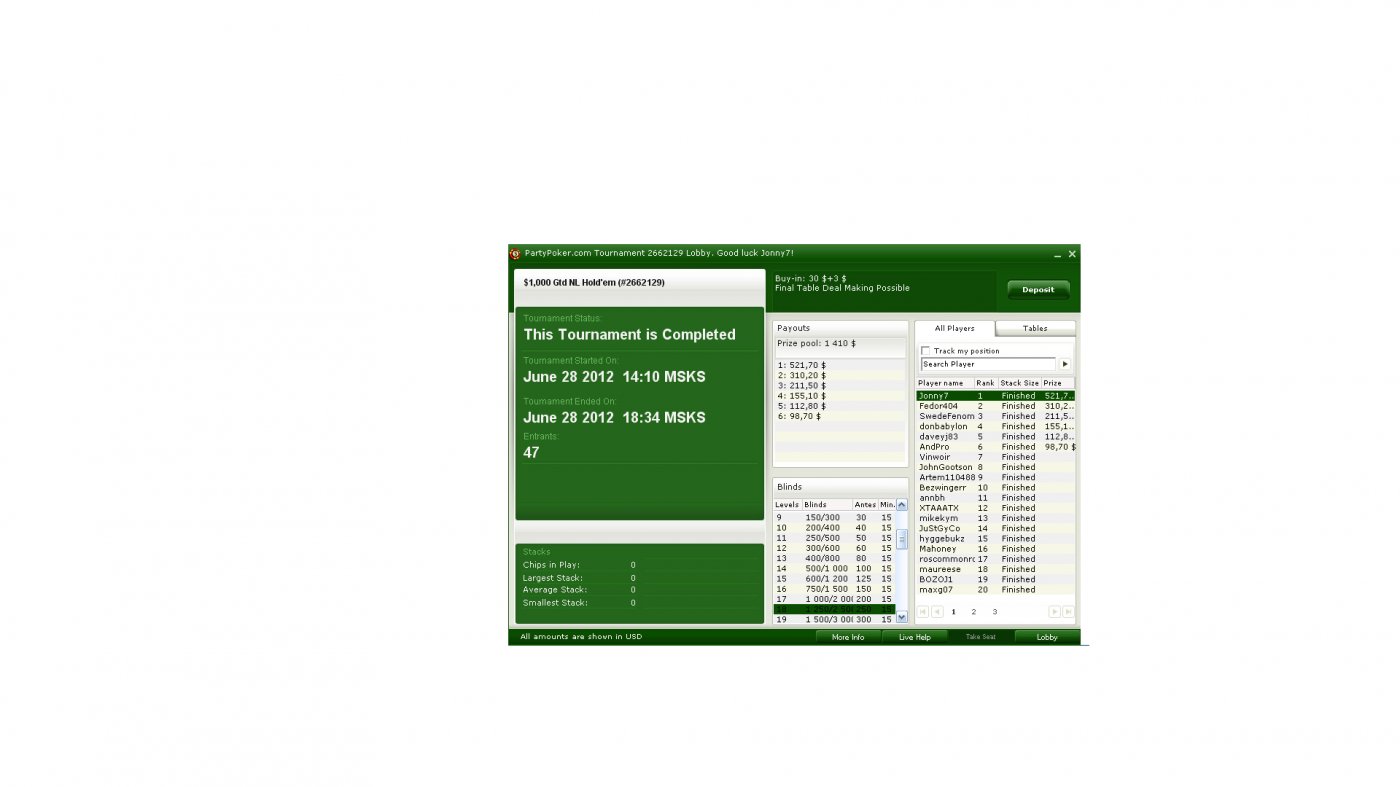Select player row hyggebukz
This screenshot has width=1400, height=787.
[x=996, y=539]
